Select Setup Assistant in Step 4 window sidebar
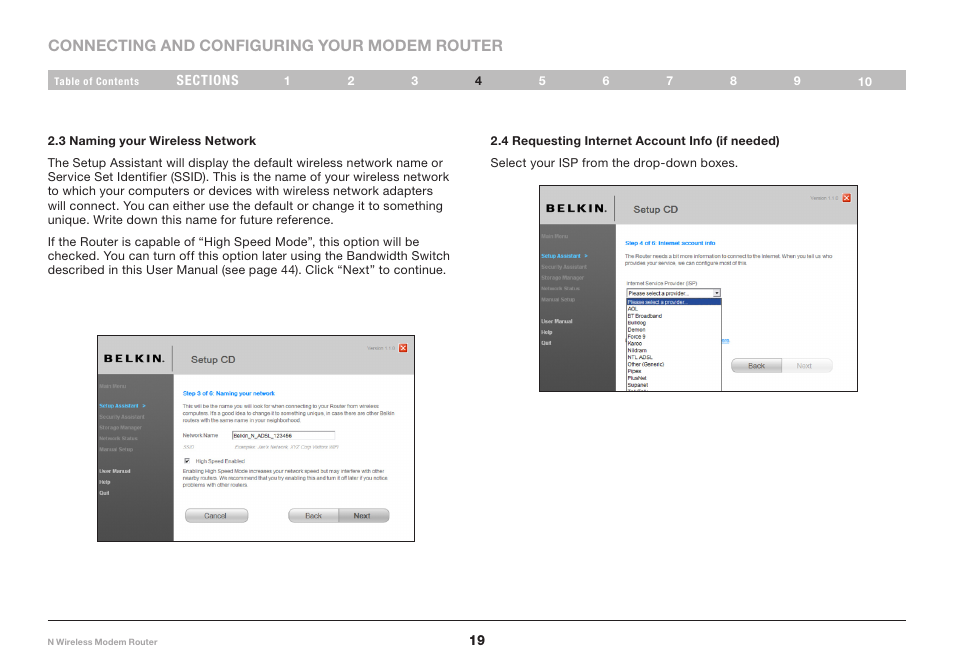 tap(565, 256)
